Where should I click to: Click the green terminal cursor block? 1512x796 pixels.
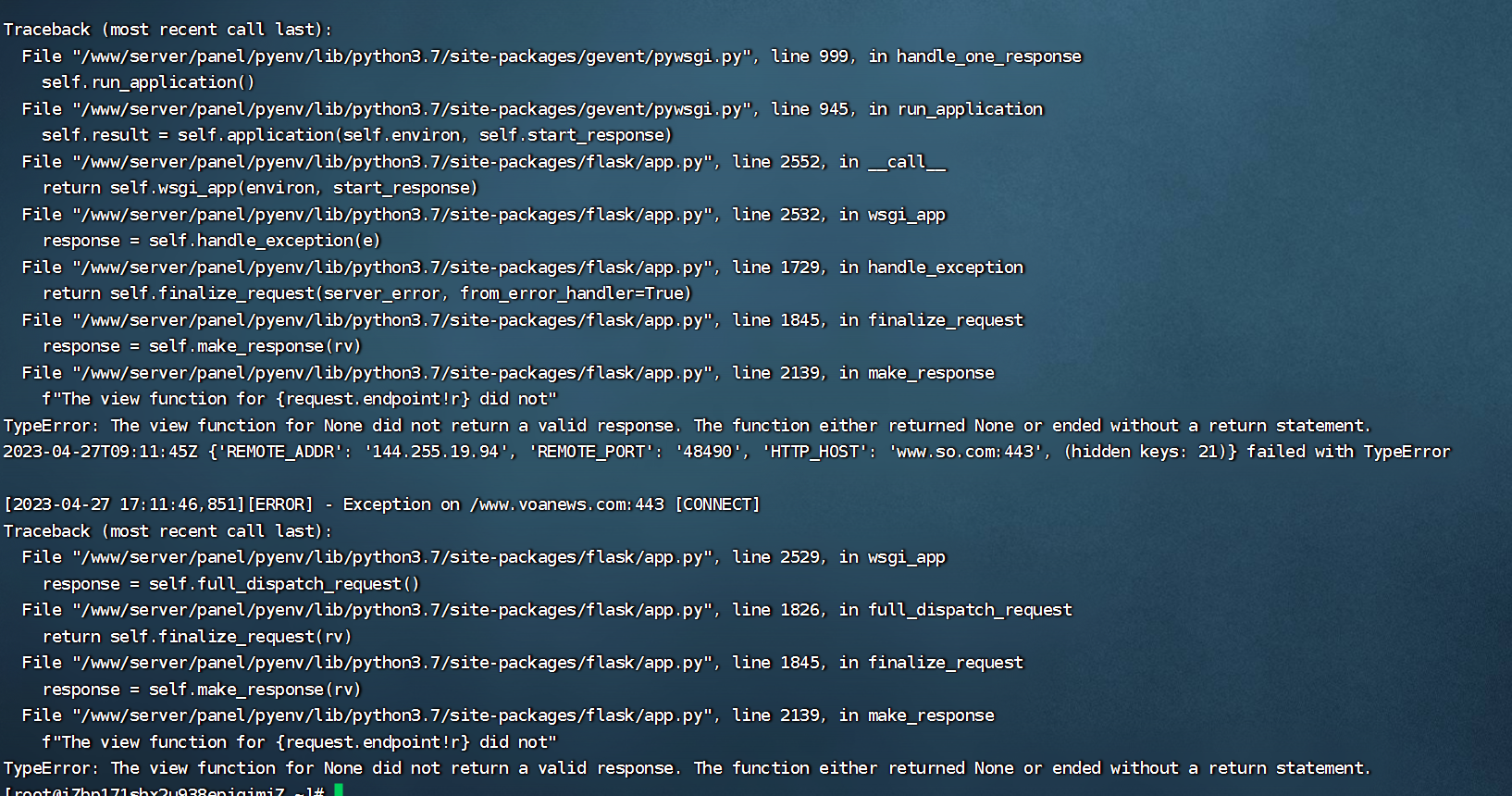(339, 790)
